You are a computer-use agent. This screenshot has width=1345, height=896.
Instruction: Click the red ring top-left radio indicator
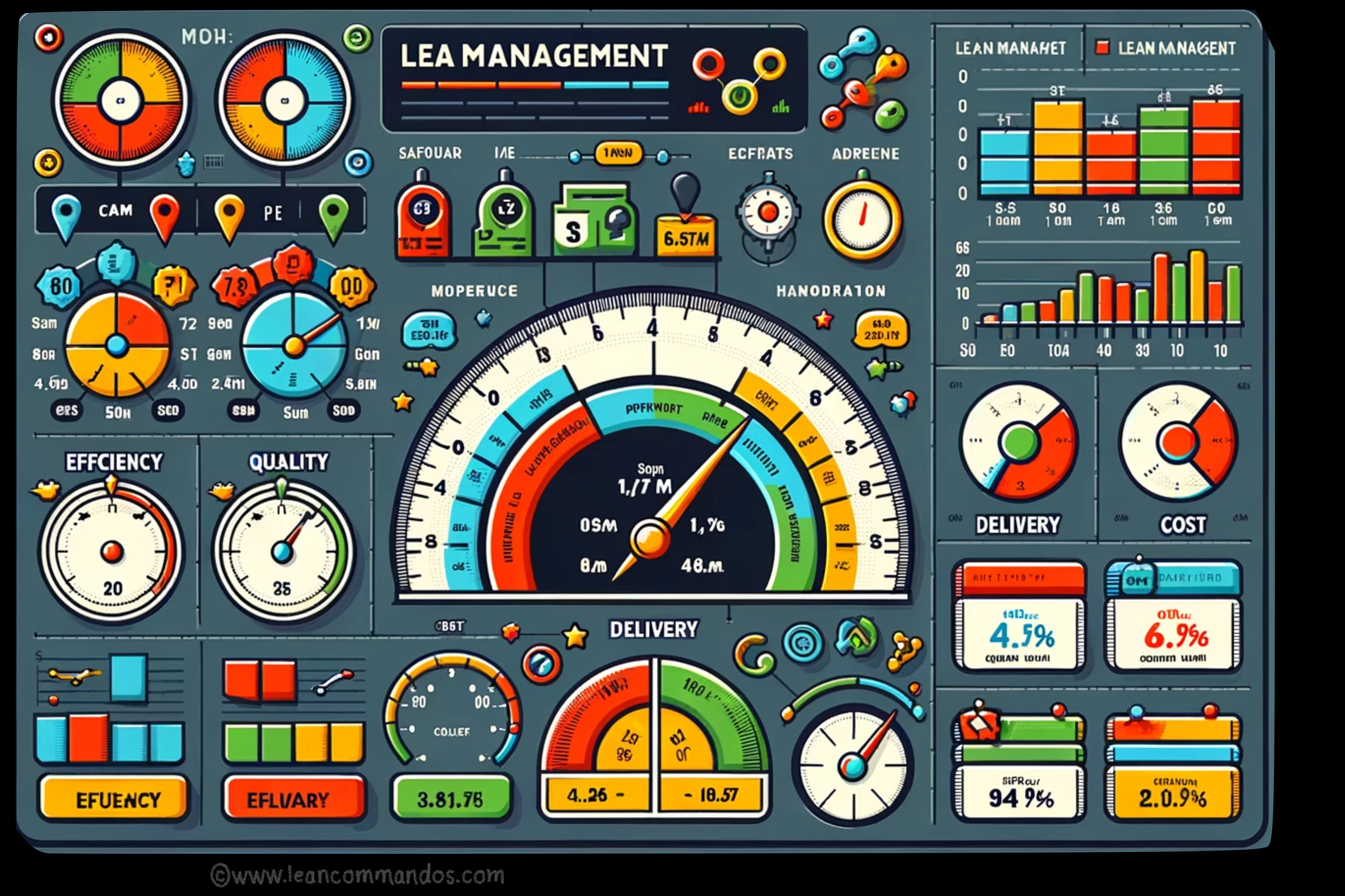point(49,38)
